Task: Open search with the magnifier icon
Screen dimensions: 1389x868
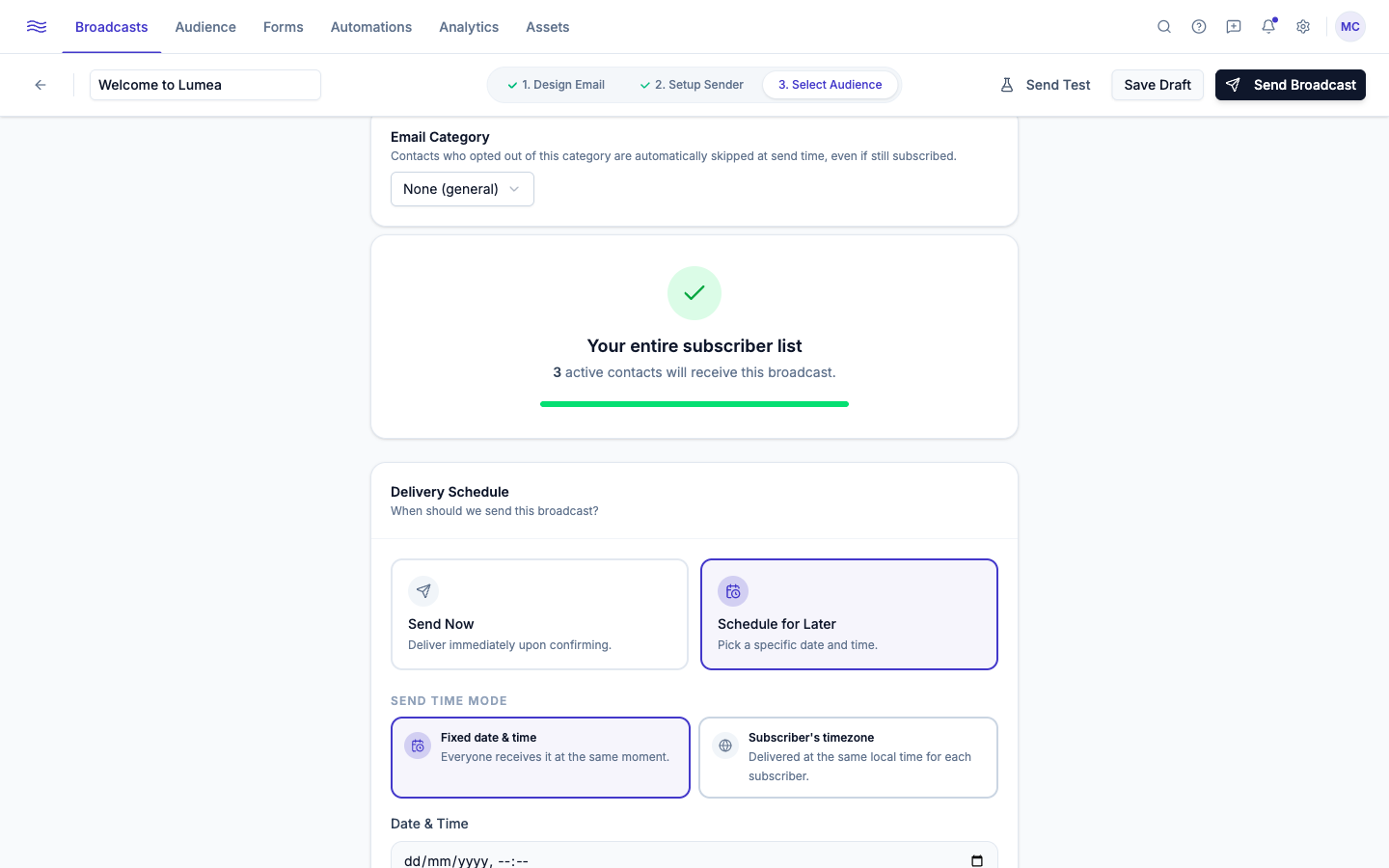Action: click(x=1164, y=27)
